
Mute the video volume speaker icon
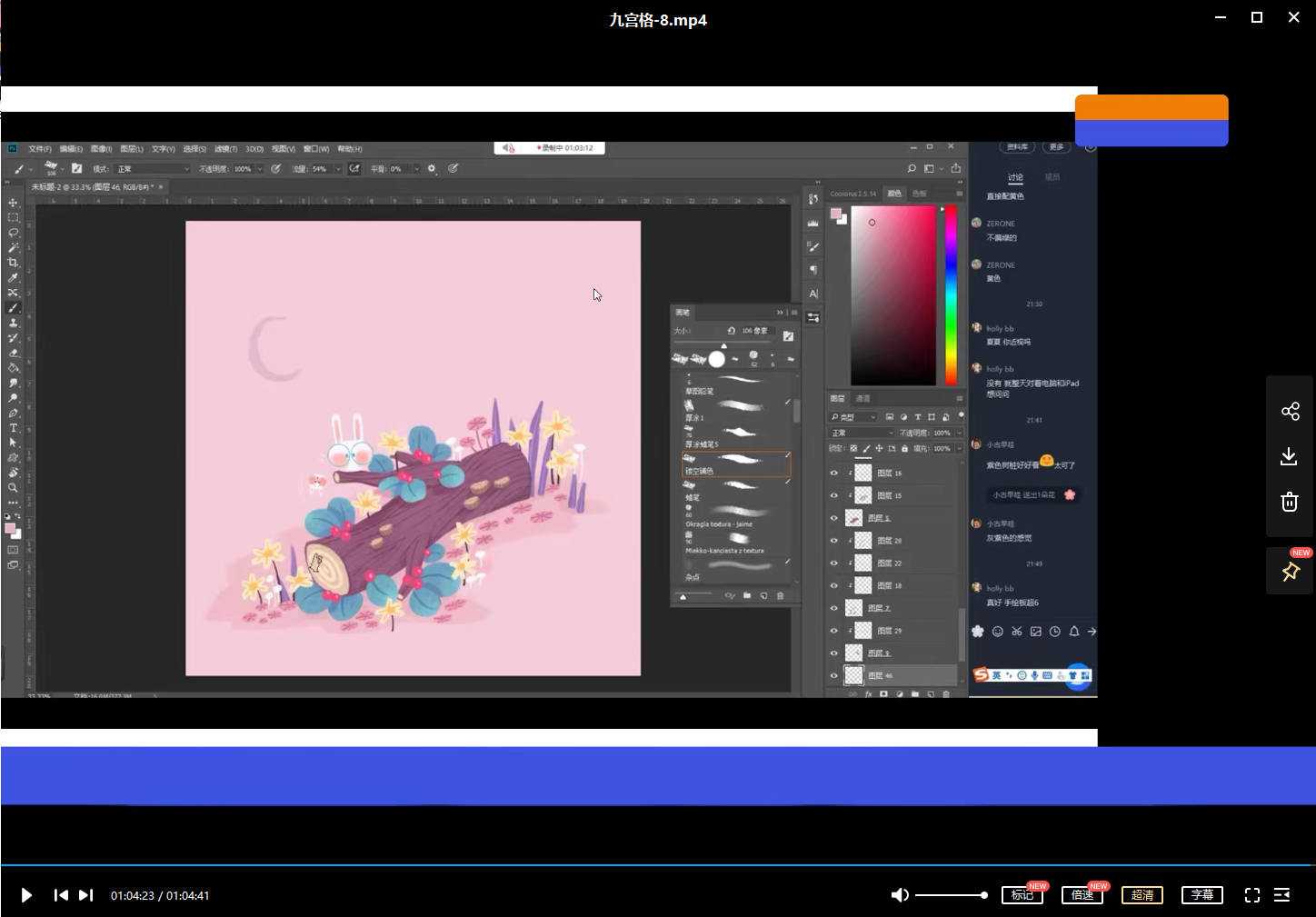(899, 895)
